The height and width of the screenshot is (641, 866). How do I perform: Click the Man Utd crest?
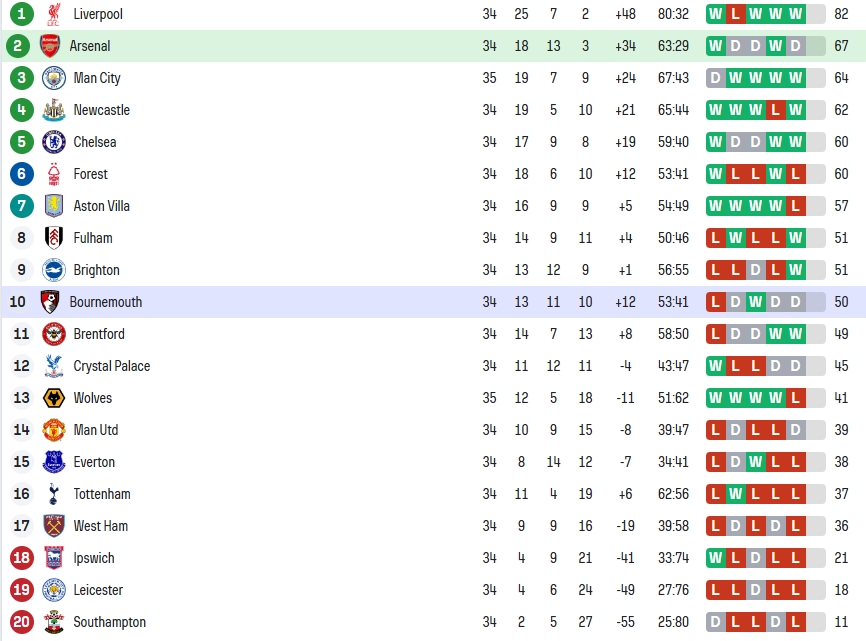pos(54,430)
